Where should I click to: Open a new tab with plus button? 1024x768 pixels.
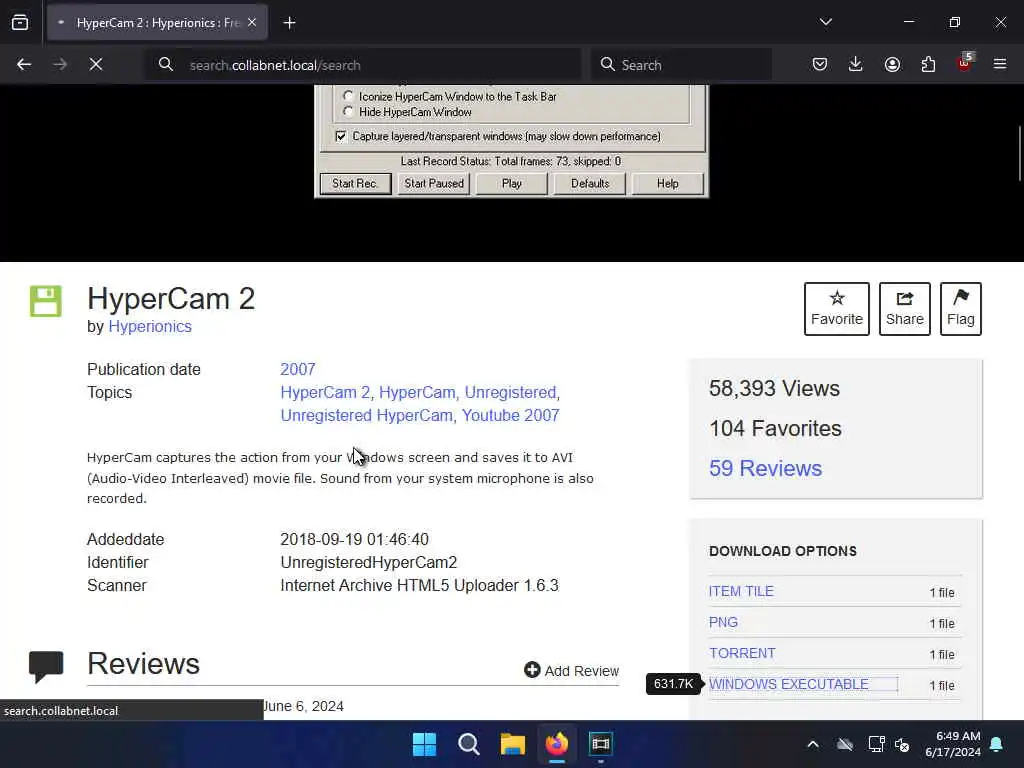tap(289, 23)
